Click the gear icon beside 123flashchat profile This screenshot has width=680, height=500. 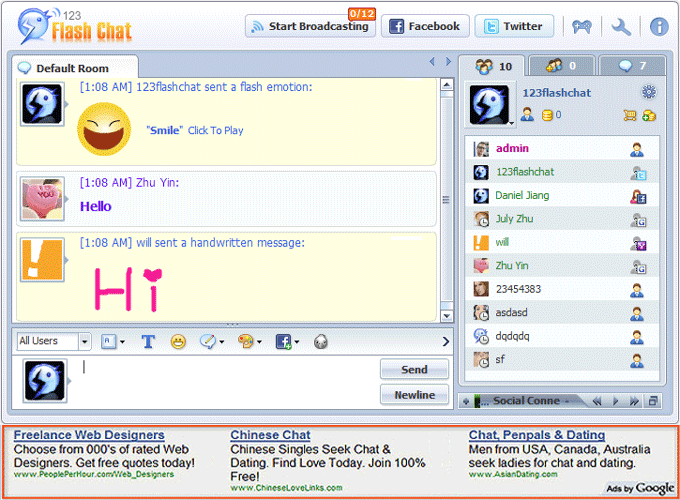(649, 92)
